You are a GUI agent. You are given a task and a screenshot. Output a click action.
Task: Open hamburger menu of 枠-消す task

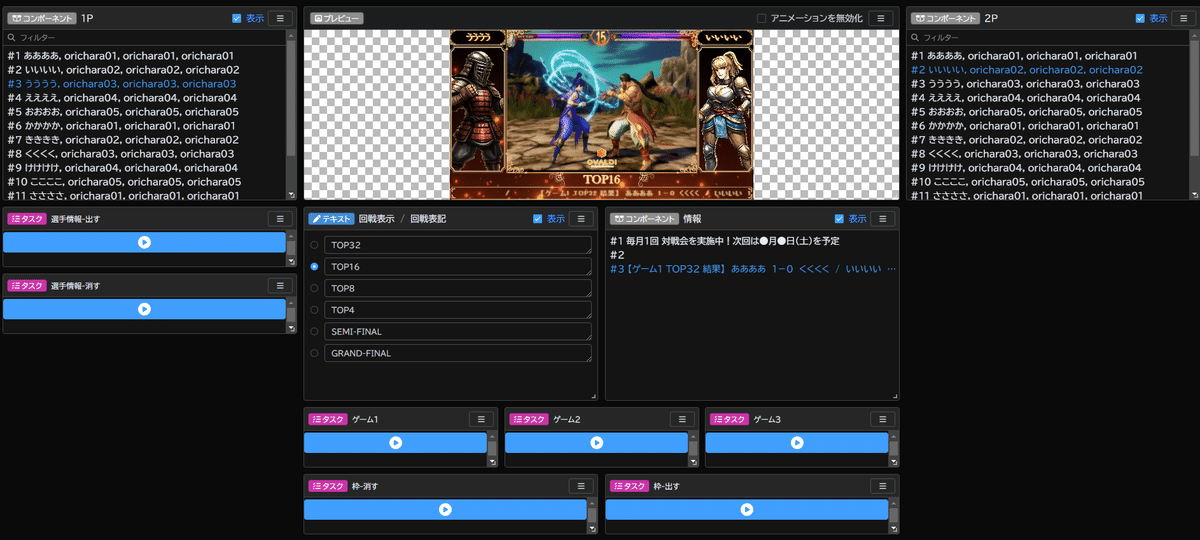(x=583, y=485)
